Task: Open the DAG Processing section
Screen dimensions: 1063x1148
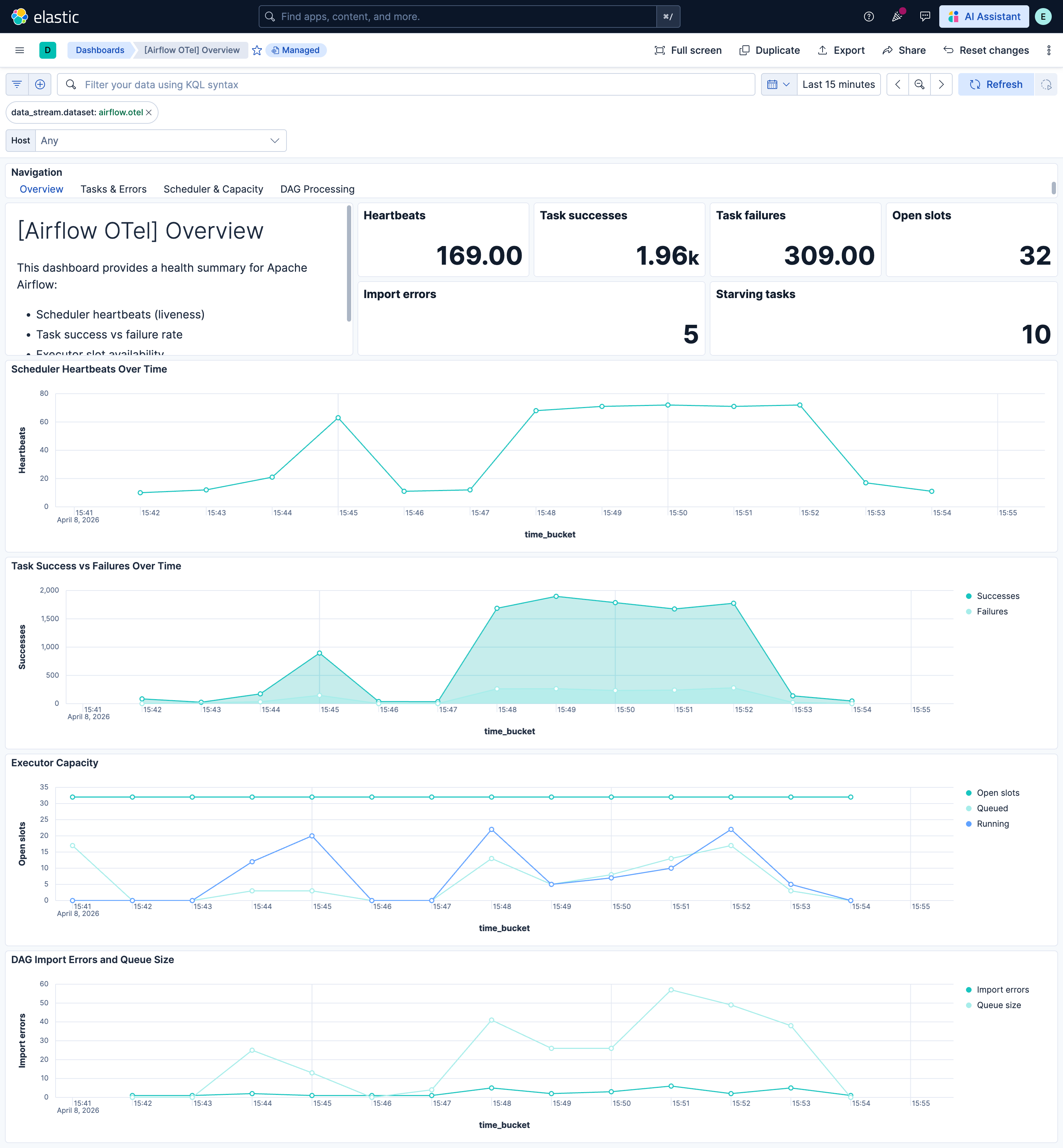Action: pos(317,189)
